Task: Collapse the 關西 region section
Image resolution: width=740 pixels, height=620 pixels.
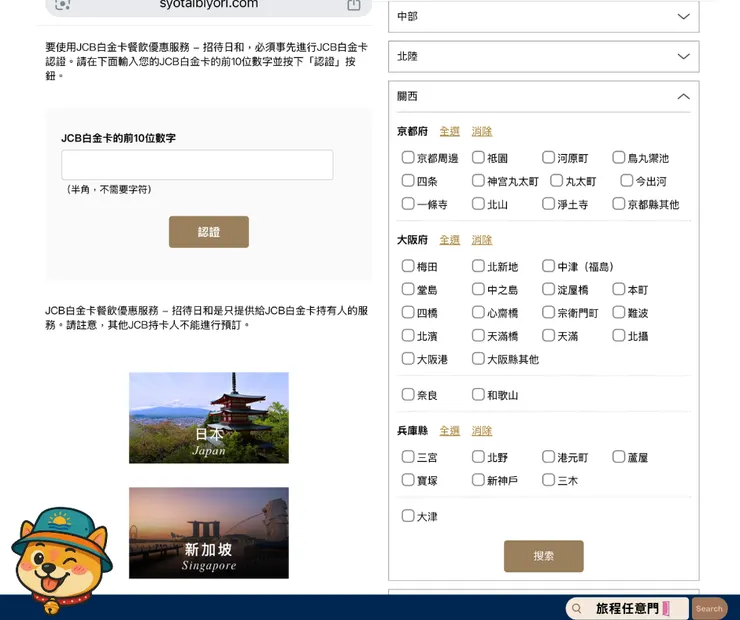Action: pyautogui.click(x=544, y=96)
